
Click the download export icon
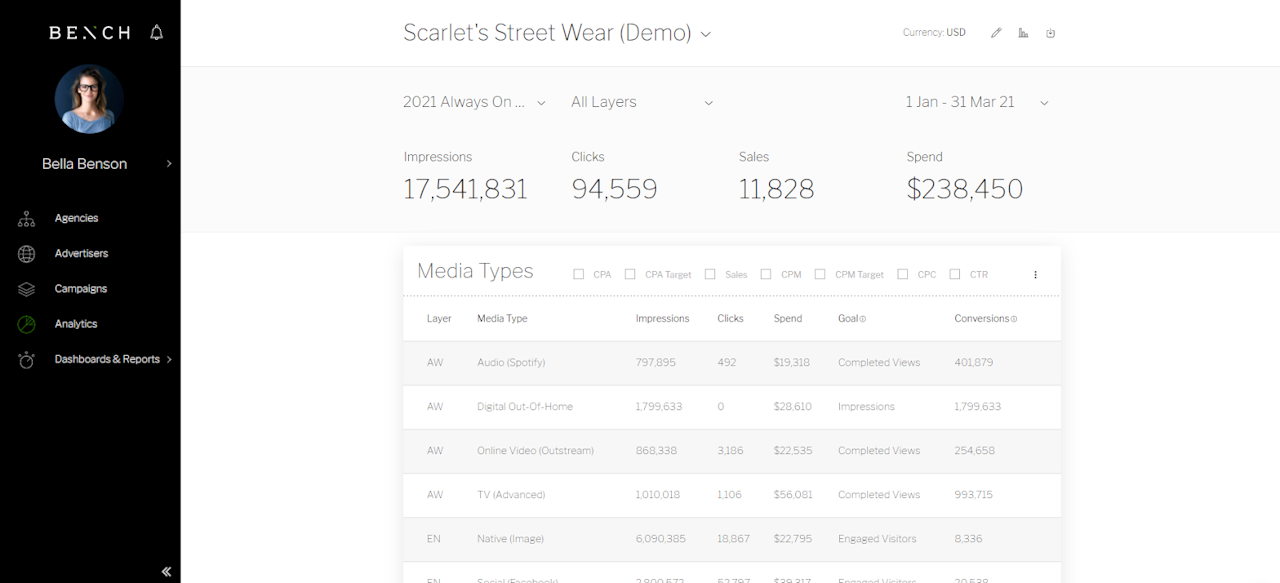[1051, 33]
